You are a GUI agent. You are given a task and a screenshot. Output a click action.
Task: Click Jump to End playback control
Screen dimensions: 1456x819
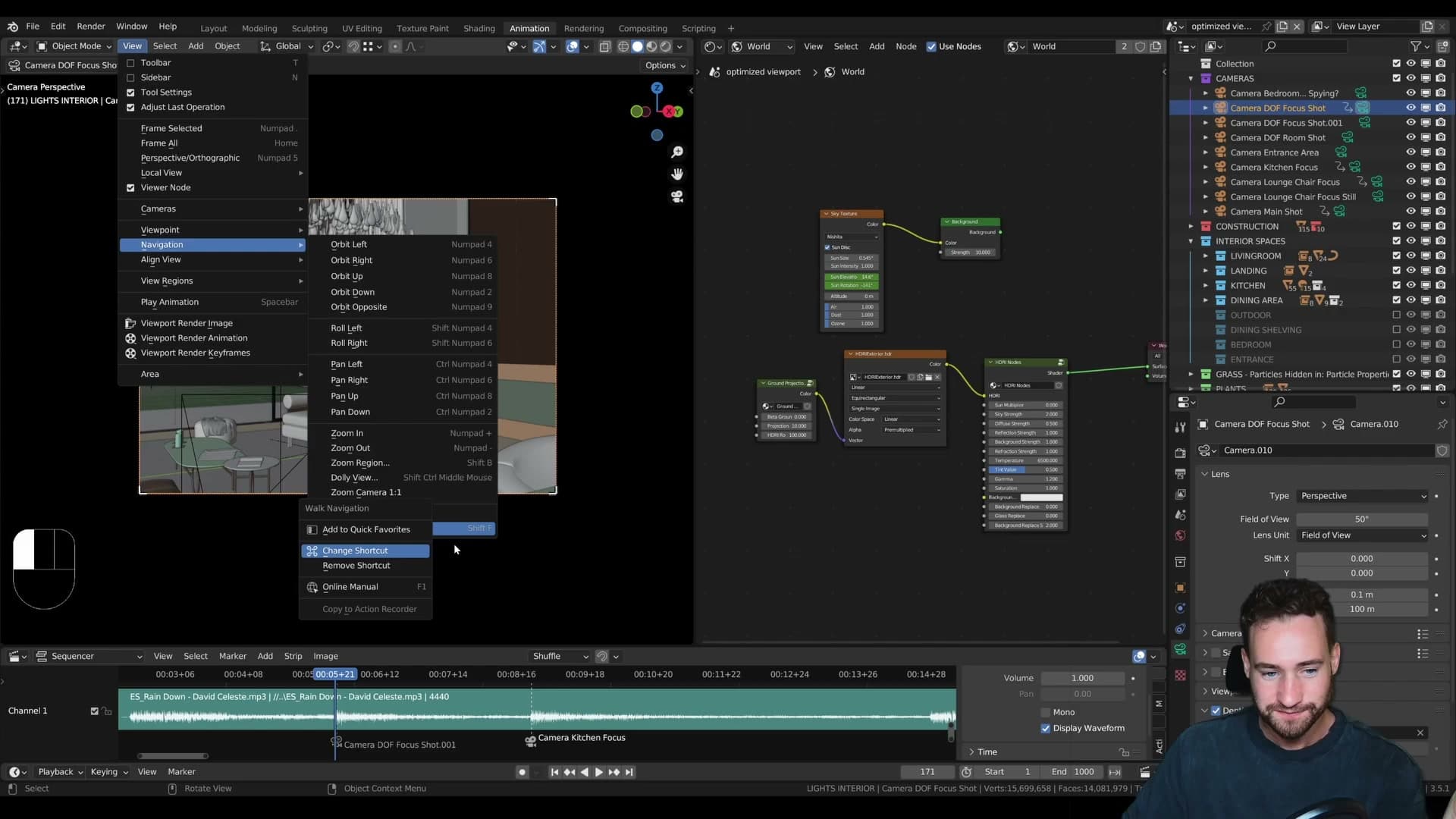pos(629,772)
